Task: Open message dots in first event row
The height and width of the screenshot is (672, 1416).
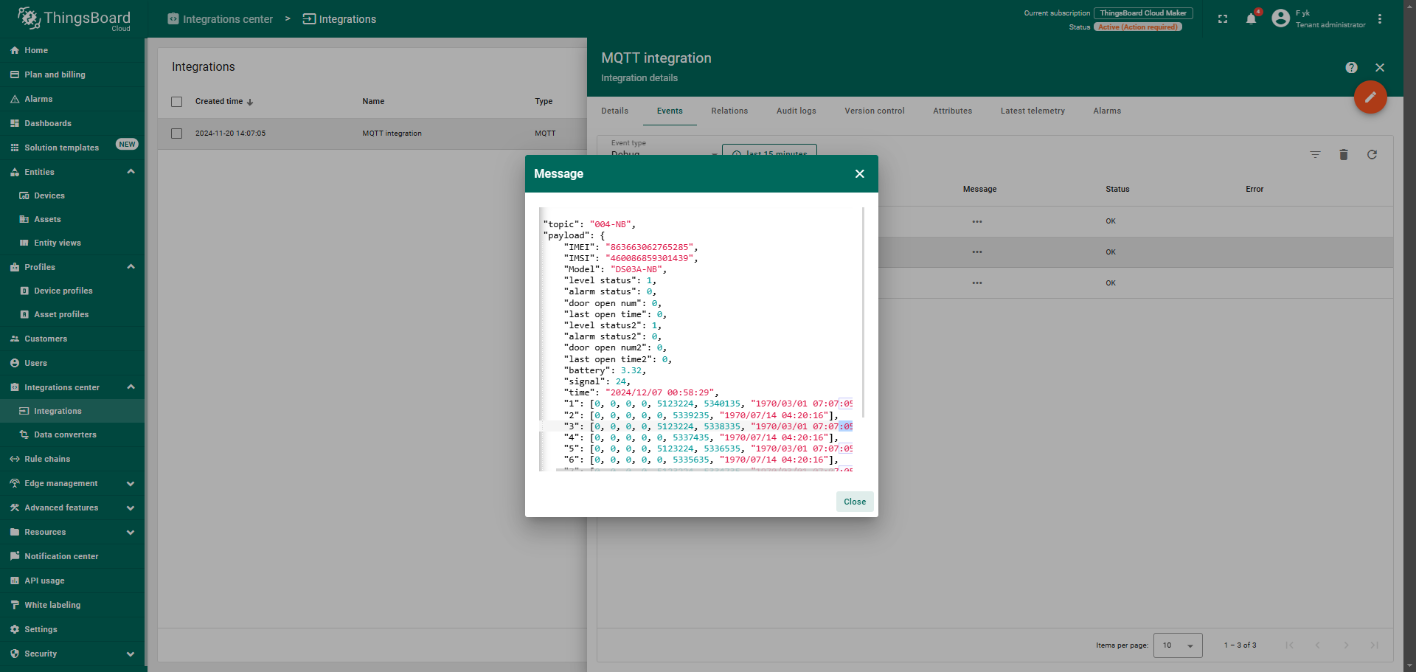Action: pyautogui.click(x=977, y=221)
